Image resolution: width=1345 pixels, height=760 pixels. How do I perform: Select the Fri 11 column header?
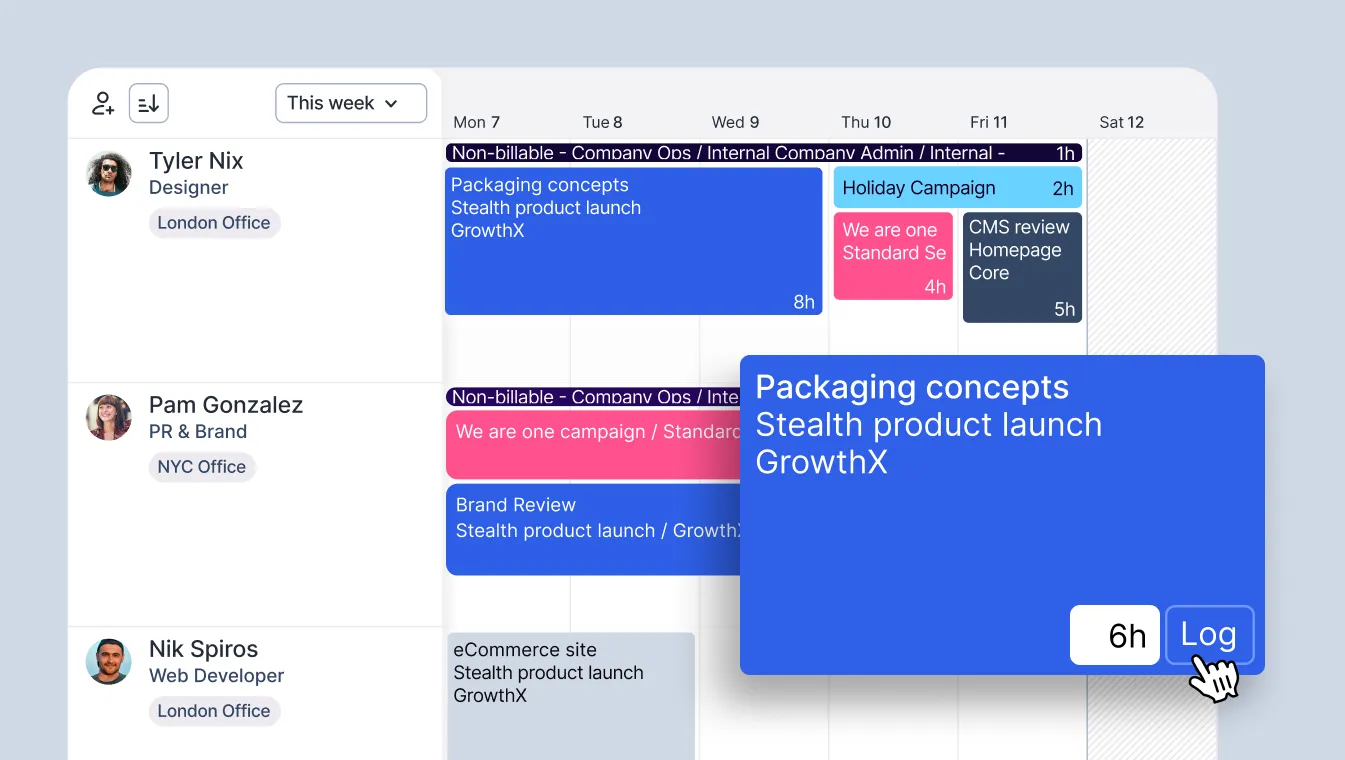[988, 121]
